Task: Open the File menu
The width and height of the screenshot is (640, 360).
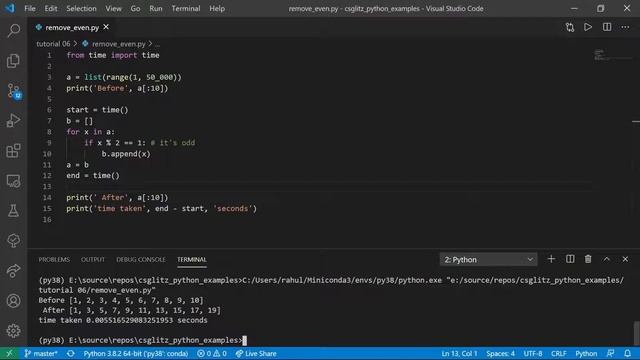Action: [30, 9]
